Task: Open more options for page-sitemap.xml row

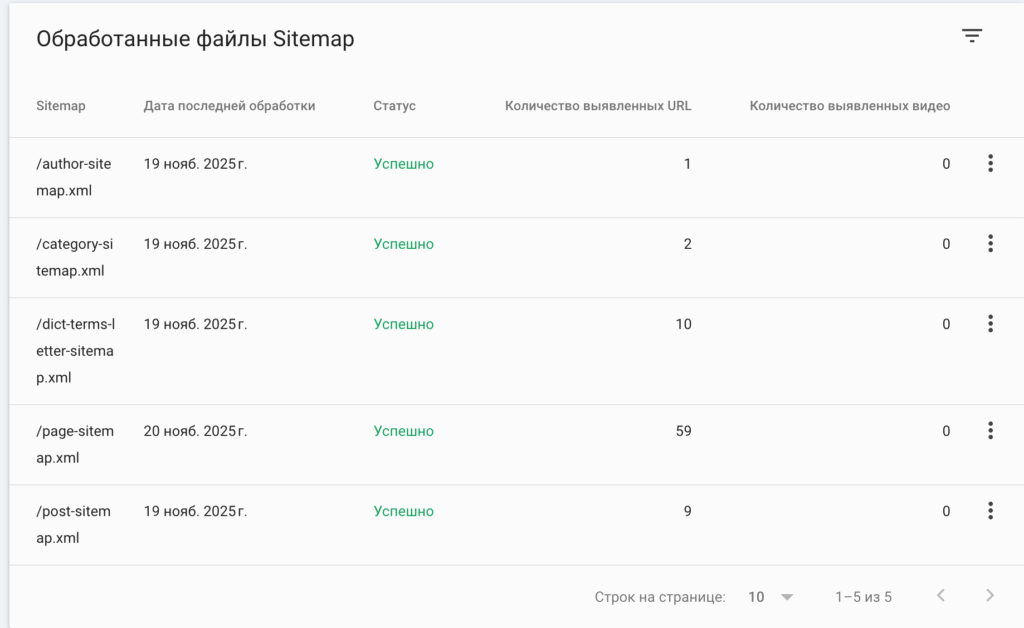Action: [x=990, y=431]
